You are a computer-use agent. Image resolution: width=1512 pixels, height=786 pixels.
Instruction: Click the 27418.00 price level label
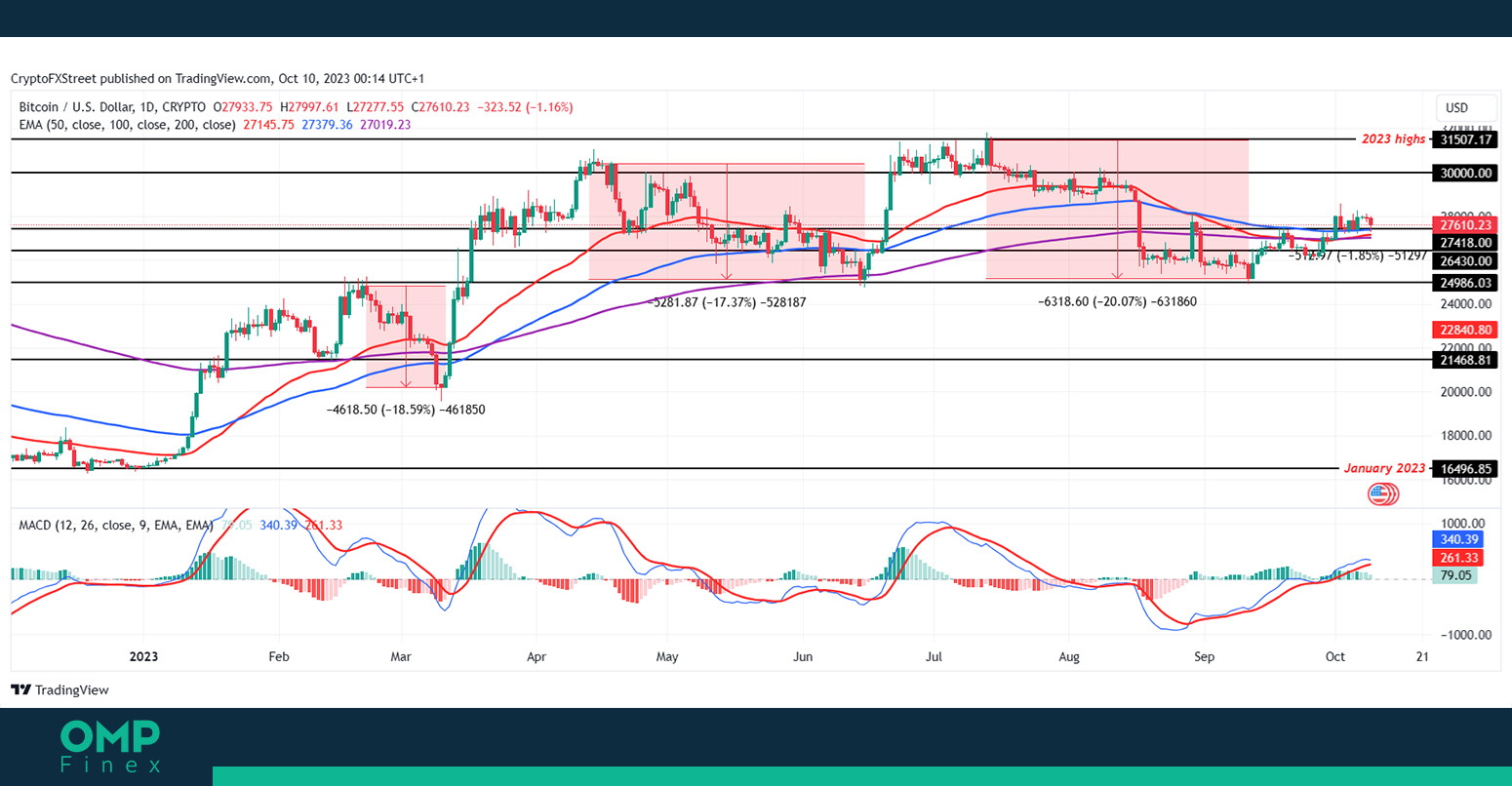[1463, 242]
